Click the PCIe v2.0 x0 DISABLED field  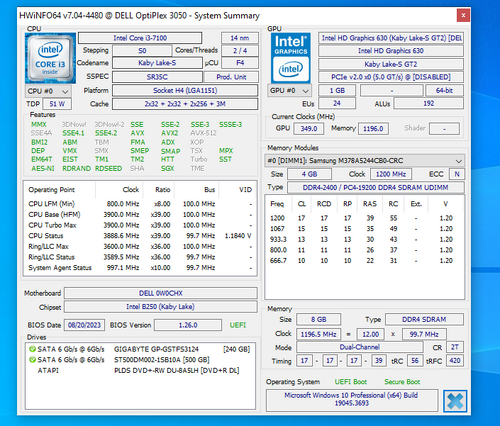coord(391,77)
